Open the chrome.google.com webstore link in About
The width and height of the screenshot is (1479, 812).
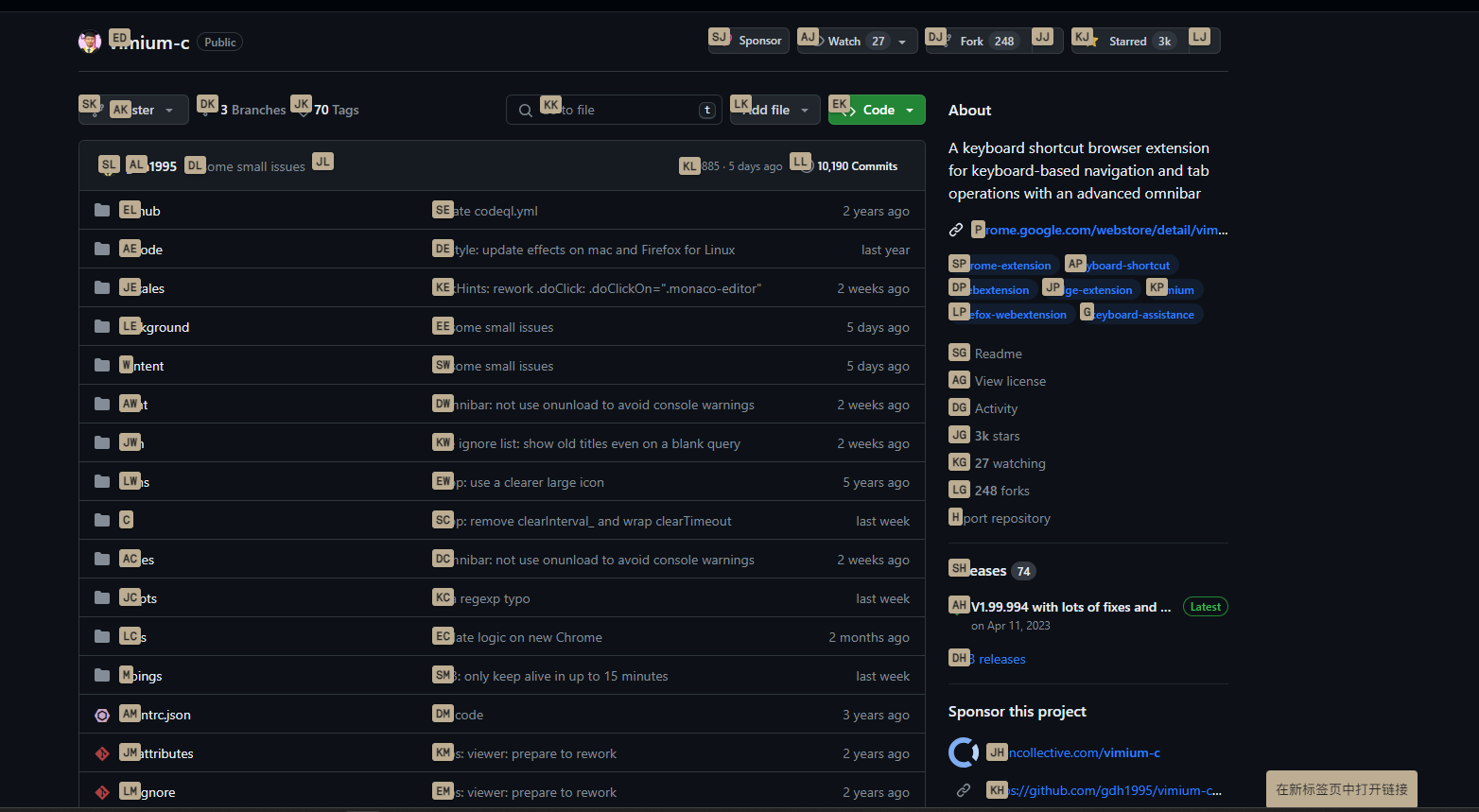click(1101, 230)
